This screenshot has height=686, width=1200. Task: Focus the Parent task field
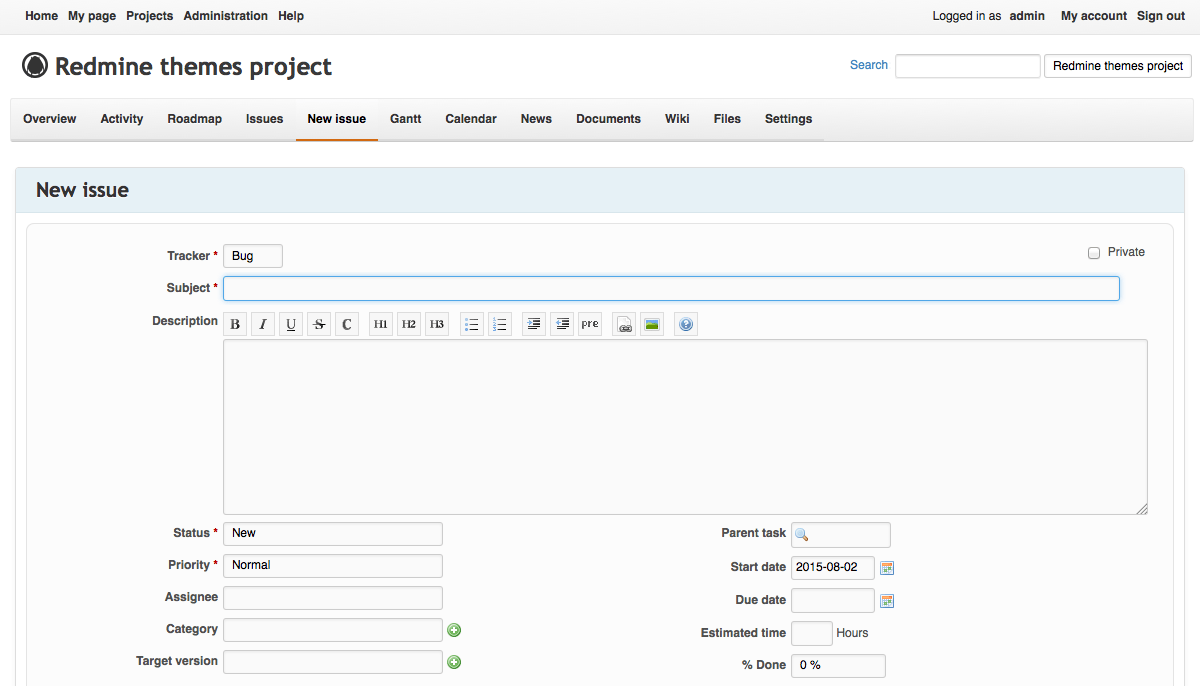tap(841, 535)
